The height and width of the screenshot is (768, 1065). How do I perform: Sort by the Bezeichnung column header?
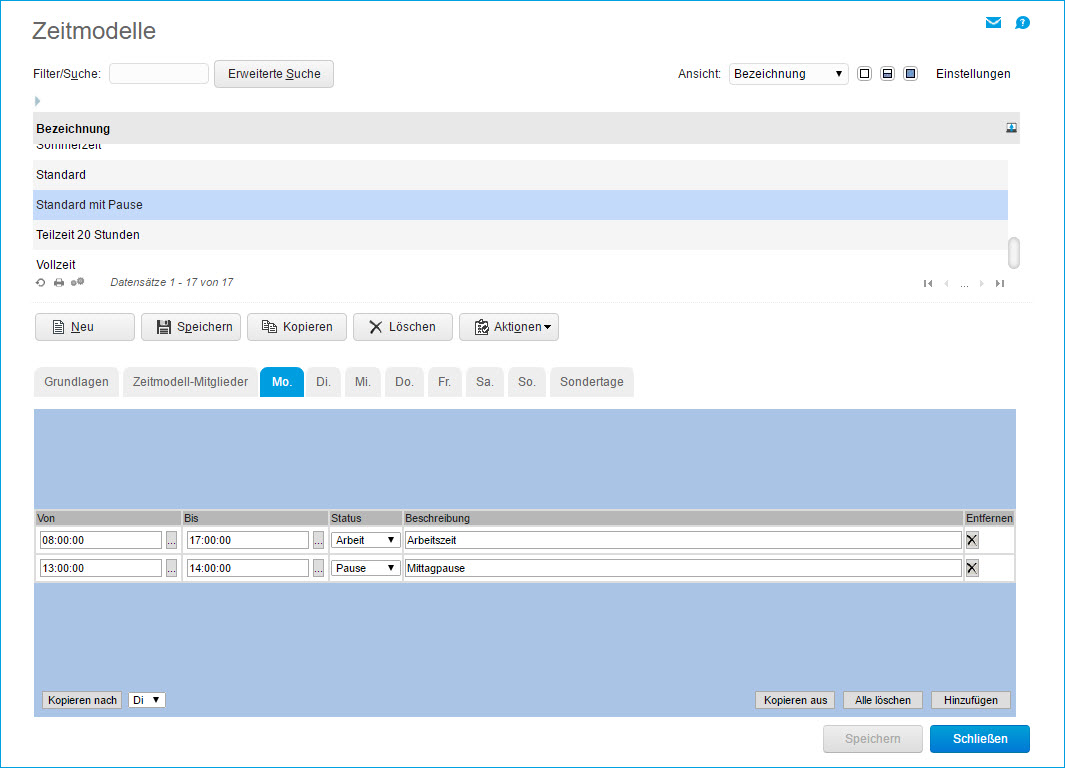click(x=73, y=129)
